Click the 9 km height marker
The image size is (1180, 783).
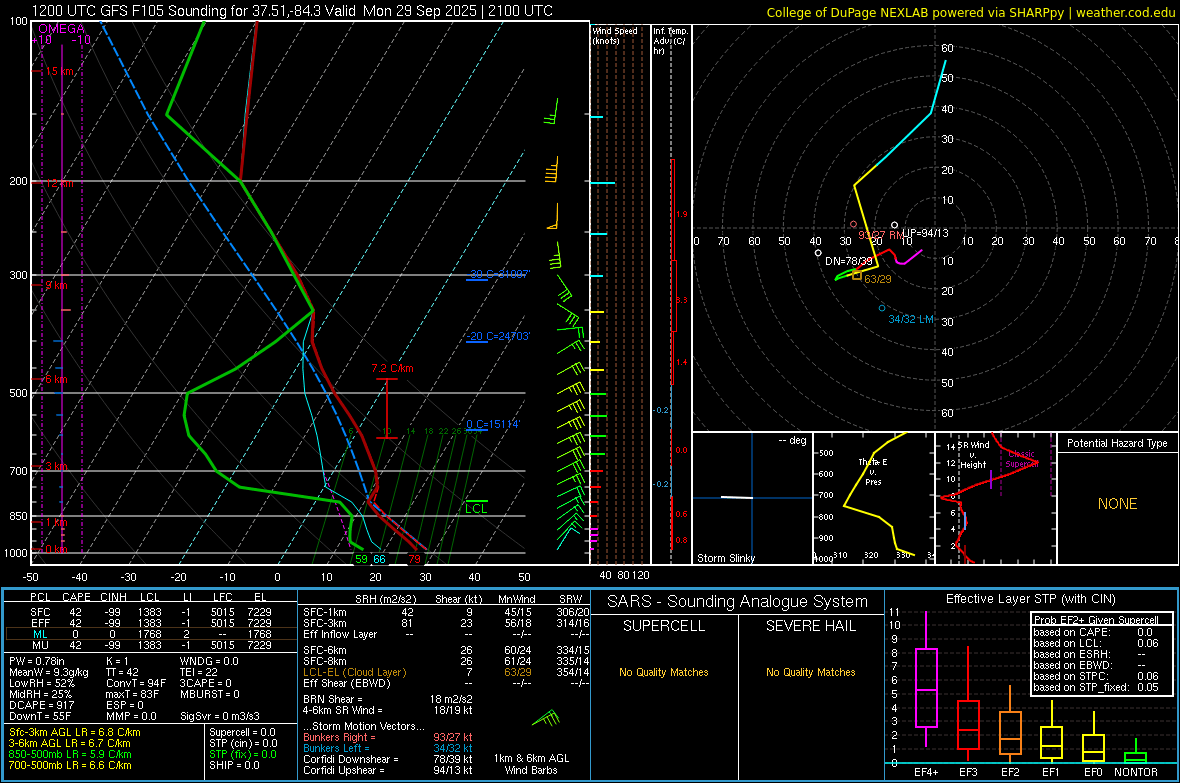(x=56, y=285)
